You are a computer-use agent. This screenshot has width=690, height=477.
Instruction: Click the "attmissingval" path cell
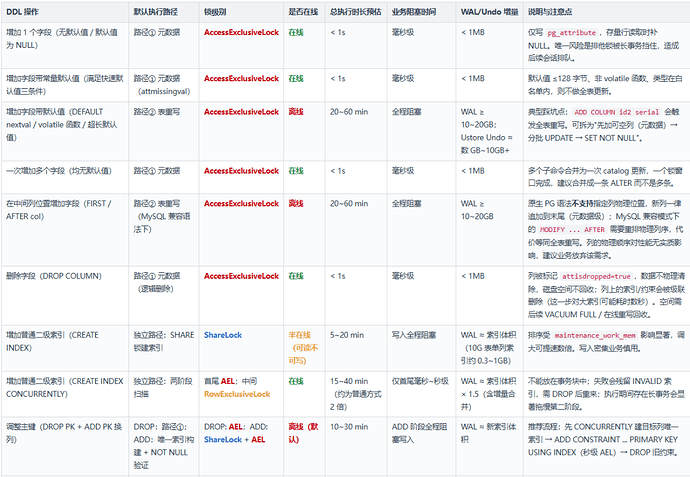point(164,85)
